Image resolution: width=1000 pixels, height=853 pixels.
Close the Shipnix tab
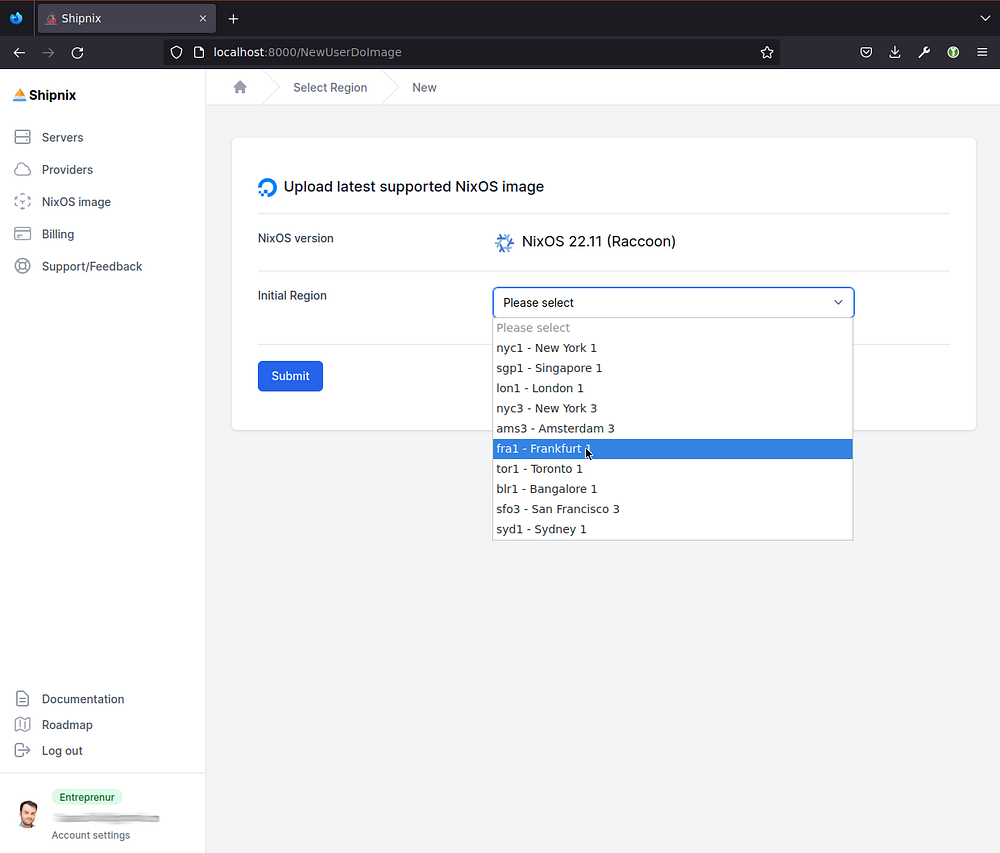[203, 18]
